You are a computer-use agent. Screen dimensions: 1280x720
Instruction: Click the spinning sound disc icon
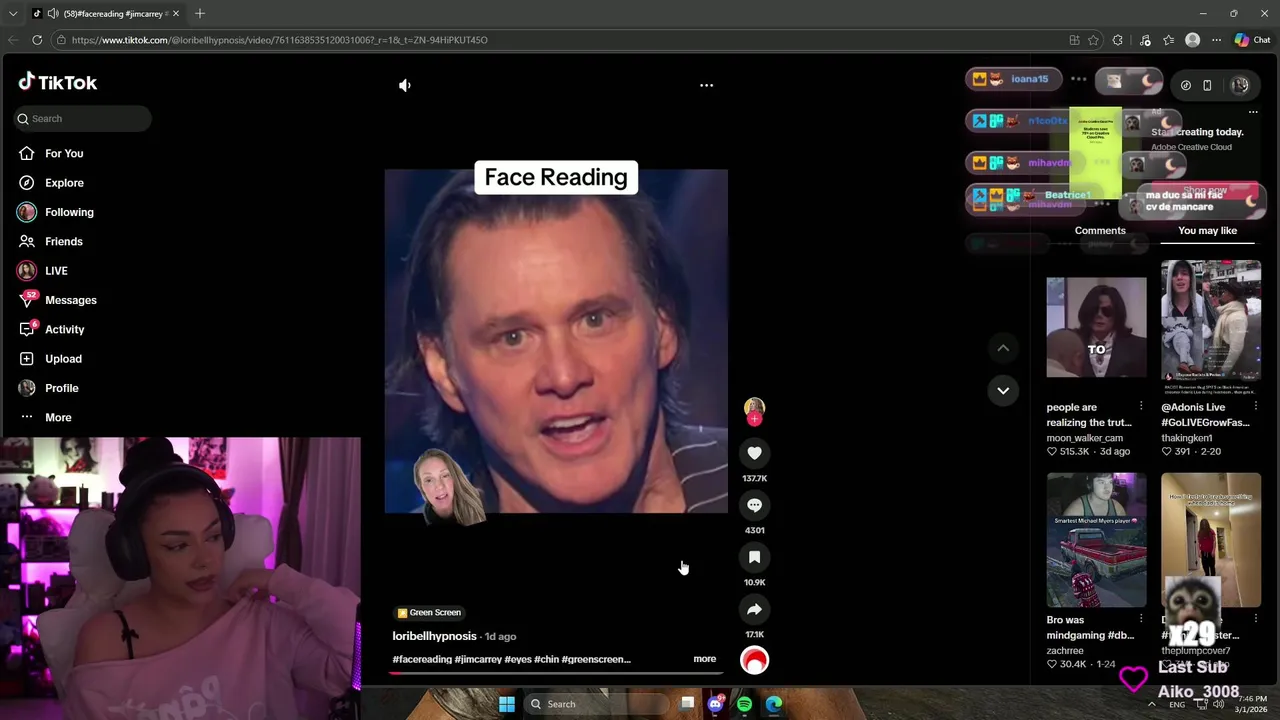pyautogui.click(x=754, y=660)
